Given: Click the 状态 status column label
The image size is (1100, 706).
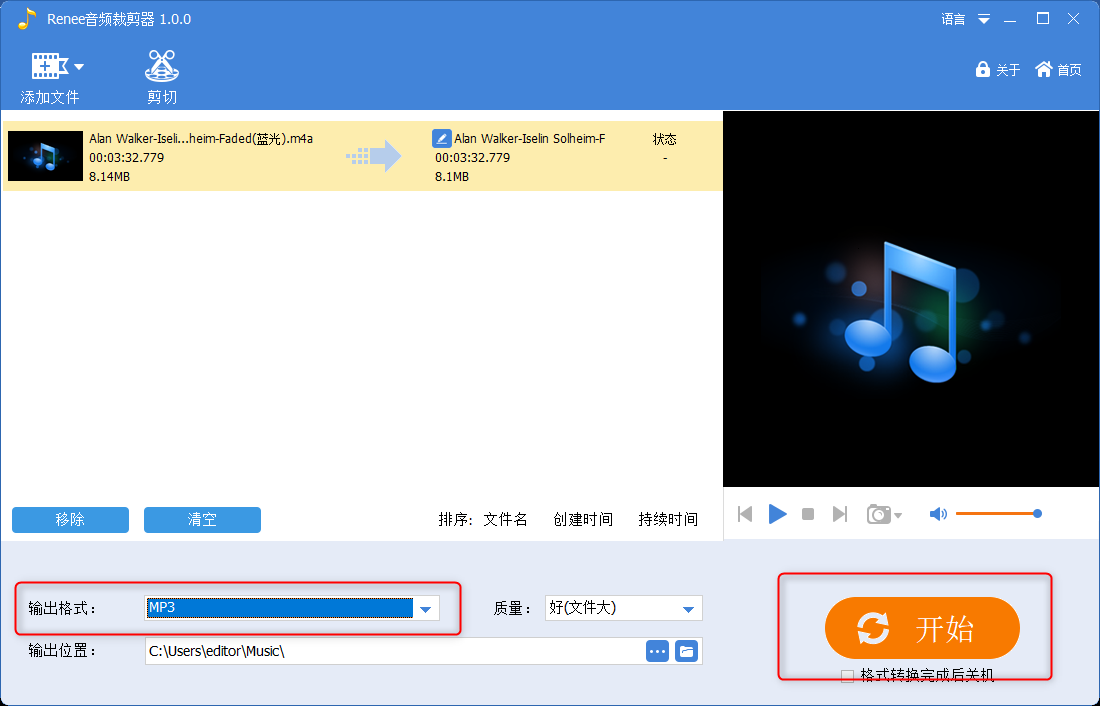Looking at the screenshot, I should click(664, 139).
